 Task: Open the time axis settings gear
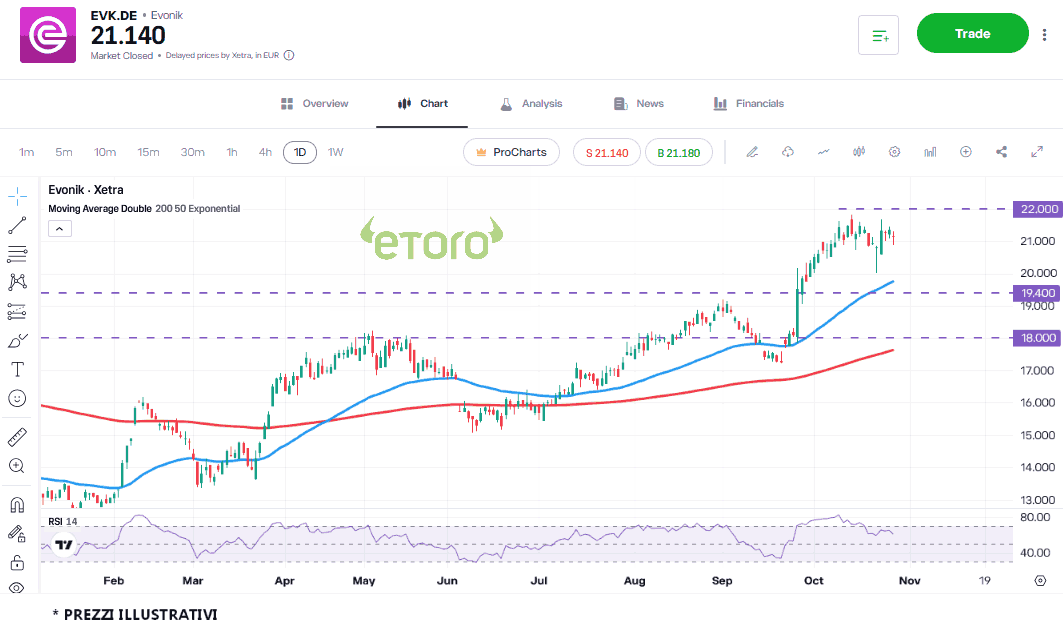(x=1040, y=581)
